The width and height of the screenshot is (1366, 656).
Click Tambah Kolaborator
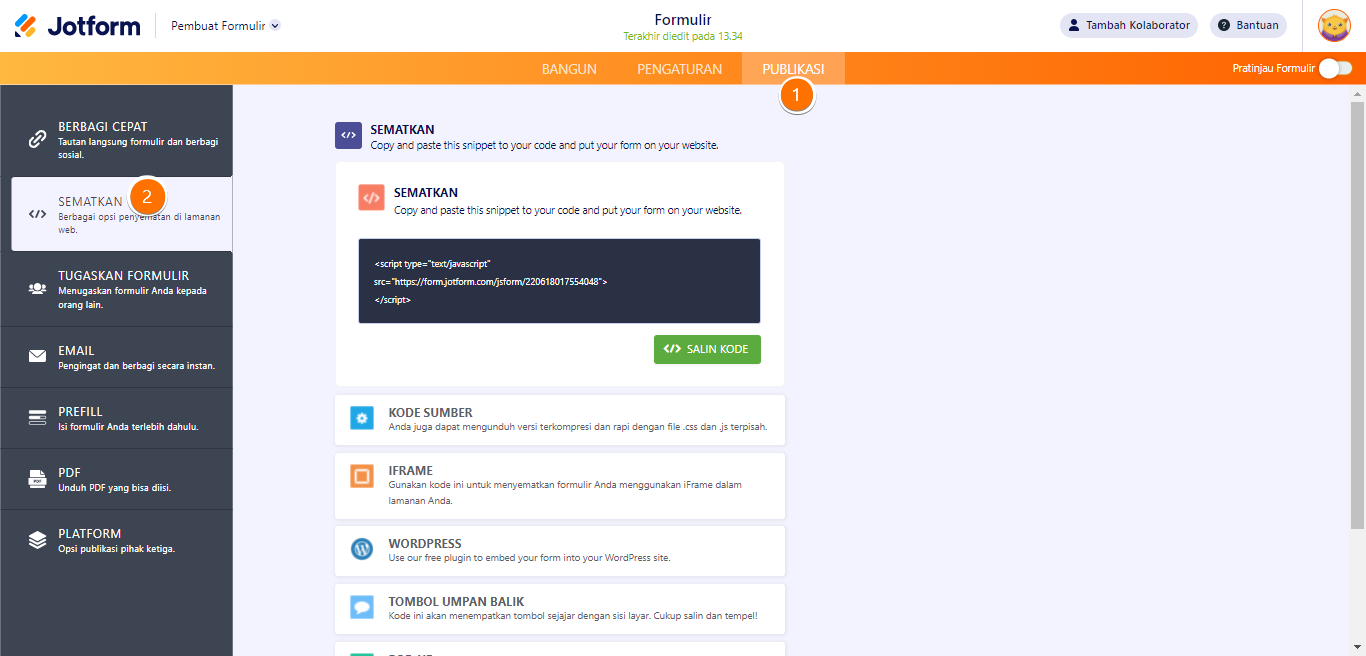[1128, 25]
